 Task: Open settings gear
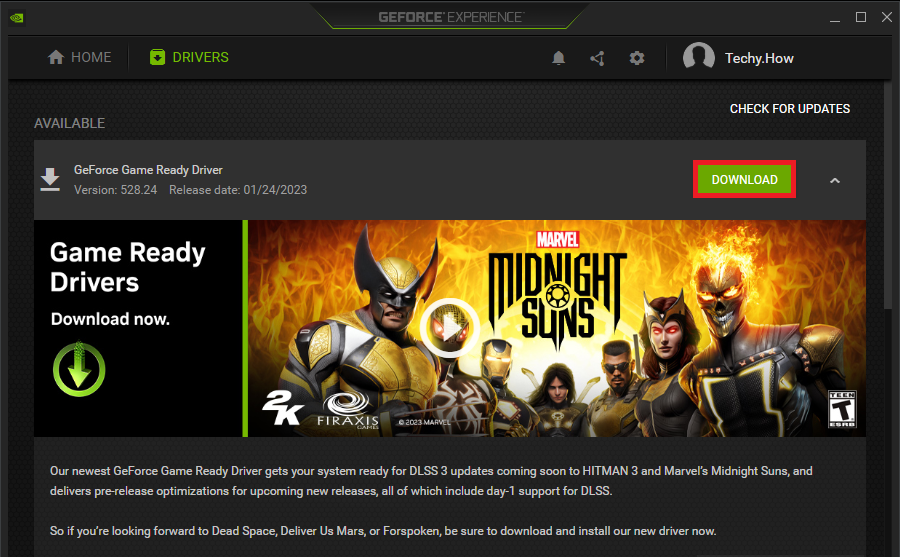(637, 58)
